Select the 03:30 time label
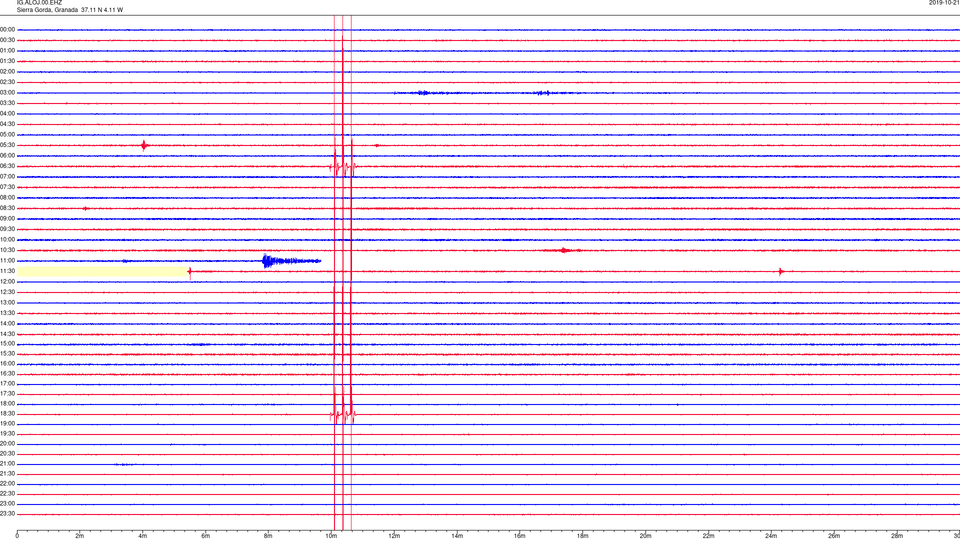Screen dimensions: 960x540 (x=7, y=103)
